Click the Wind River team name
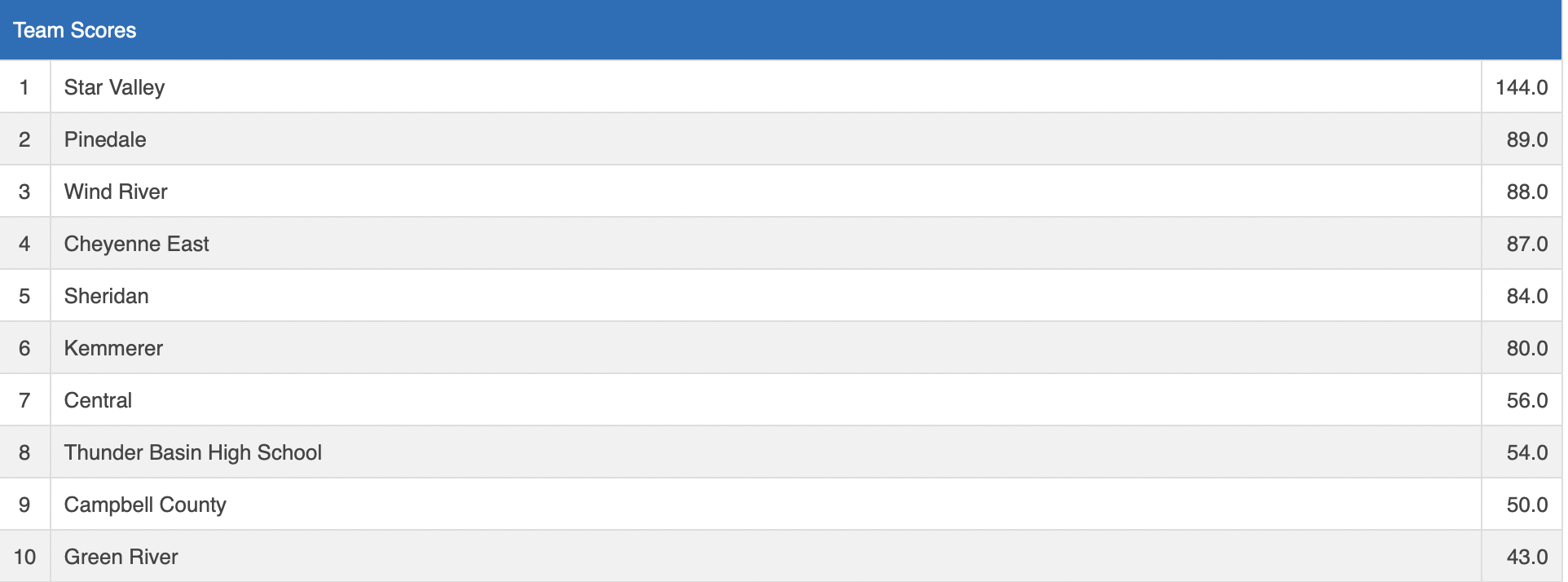The width and height of the screenshot is (1568, 582). pyautogui.click(x=116, y=192)
